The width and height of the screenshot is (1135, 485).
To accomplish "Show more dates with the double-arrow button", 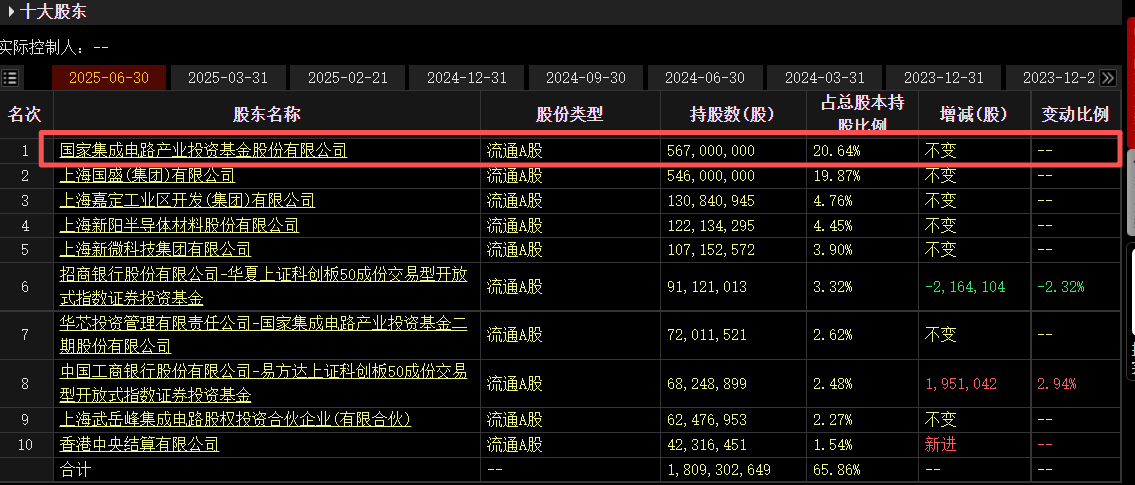I will (1107, 77).
